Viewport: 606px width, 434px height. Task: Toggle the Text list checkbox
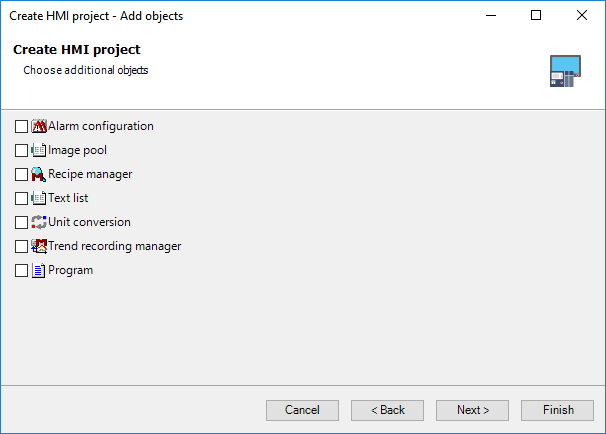click(21, 198)
